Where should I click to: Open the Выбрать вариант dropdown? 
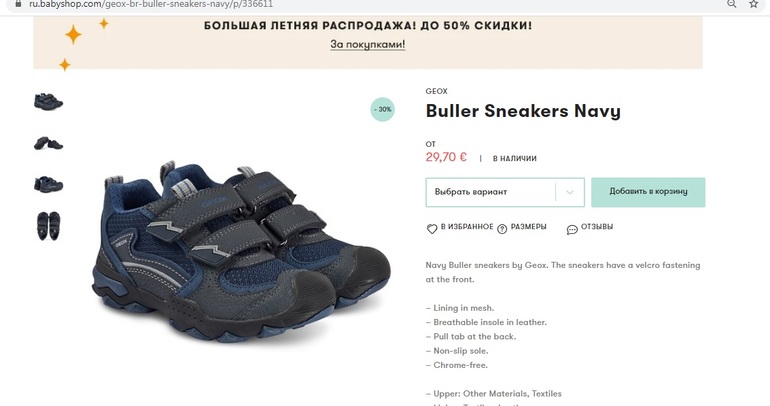(505, 192)
